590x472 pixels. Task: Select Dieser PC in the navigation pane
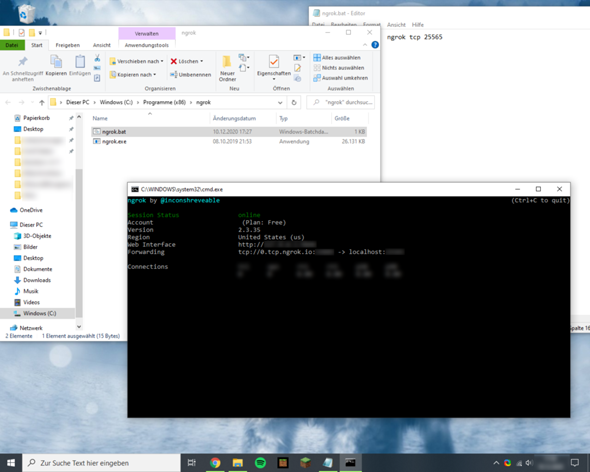[27, 225]
